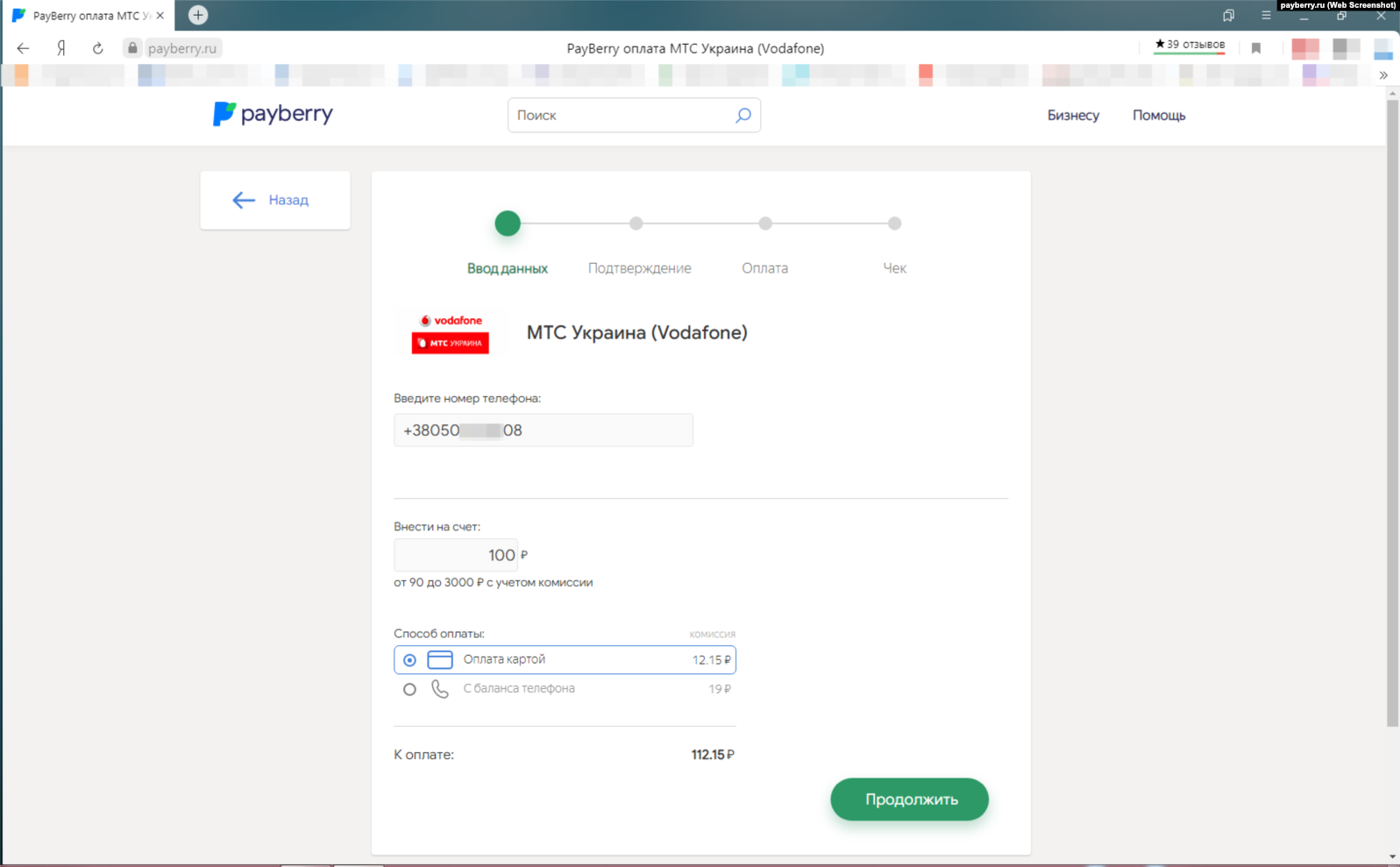The width and height of the screenshot is (1400, 867).
Task: Click the 19 ₽ phone balance commission
Action: coord(720,689)
